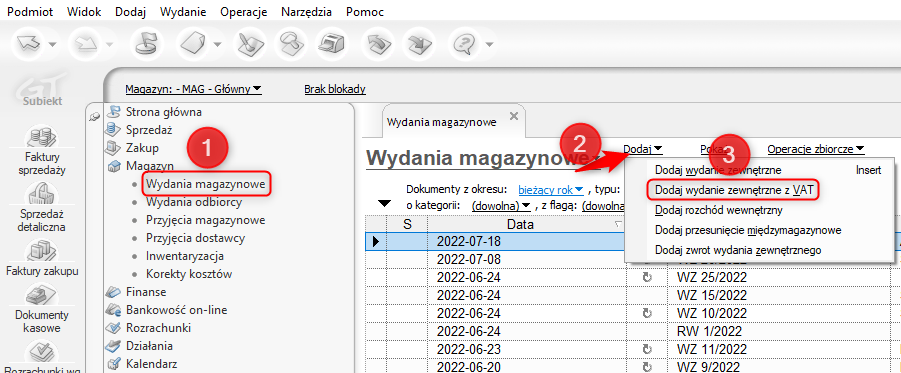Open the Dodaj dropdown above the list
Viewport: 901px width, 373px height.
click(643, 149)
